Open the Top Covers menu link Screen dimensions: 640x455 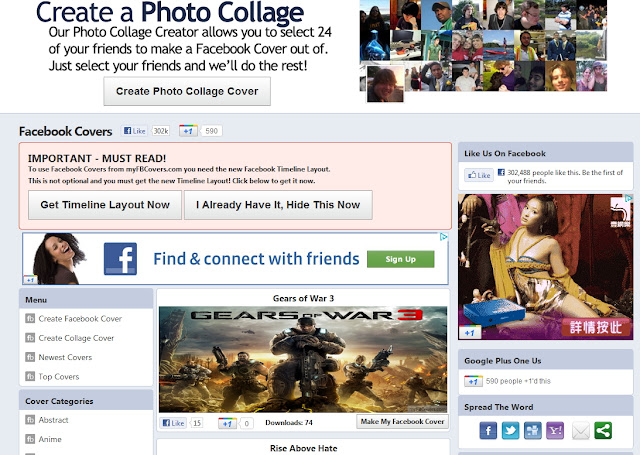(59, 376)
